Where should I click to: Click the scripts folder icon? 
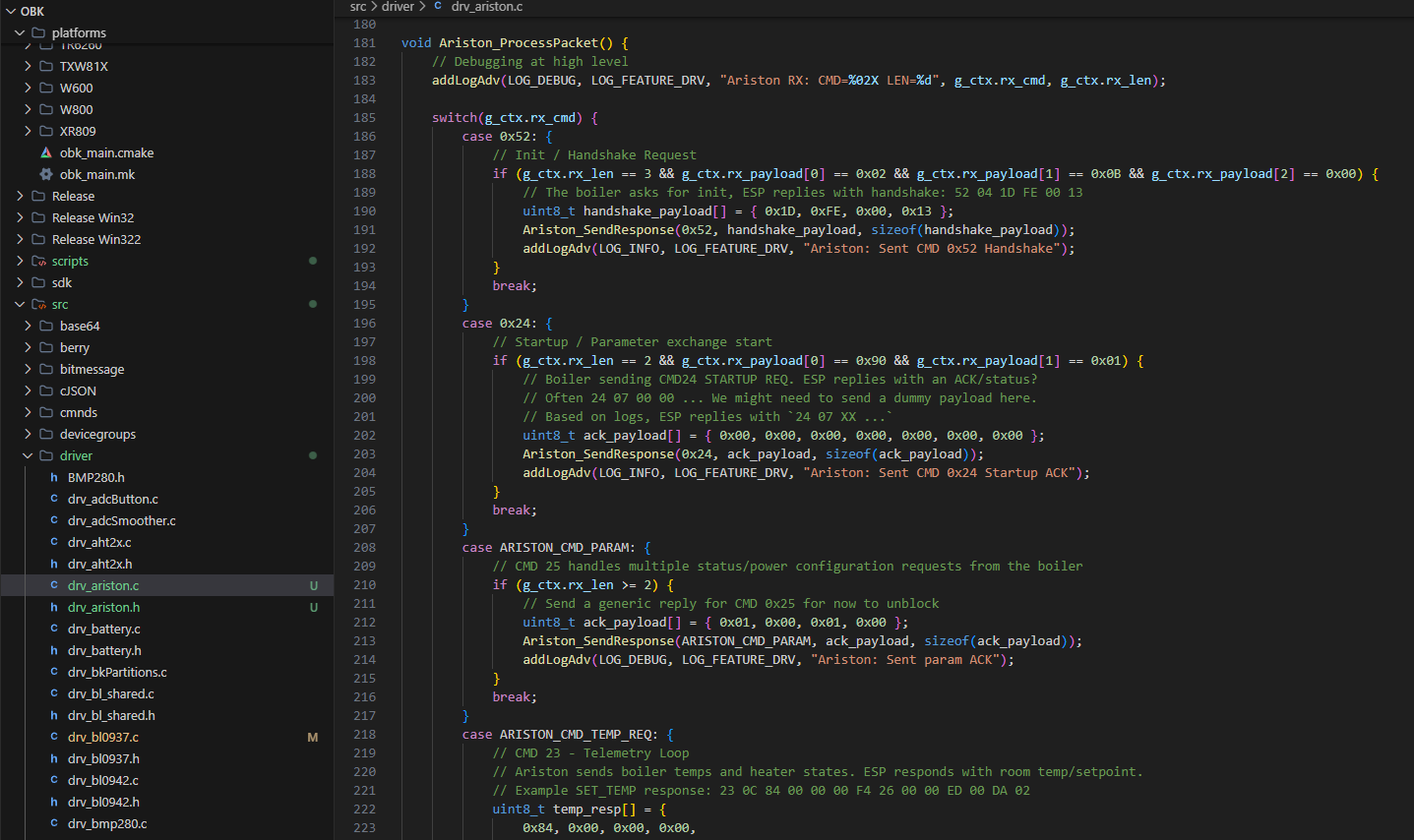tap(38, 262)
